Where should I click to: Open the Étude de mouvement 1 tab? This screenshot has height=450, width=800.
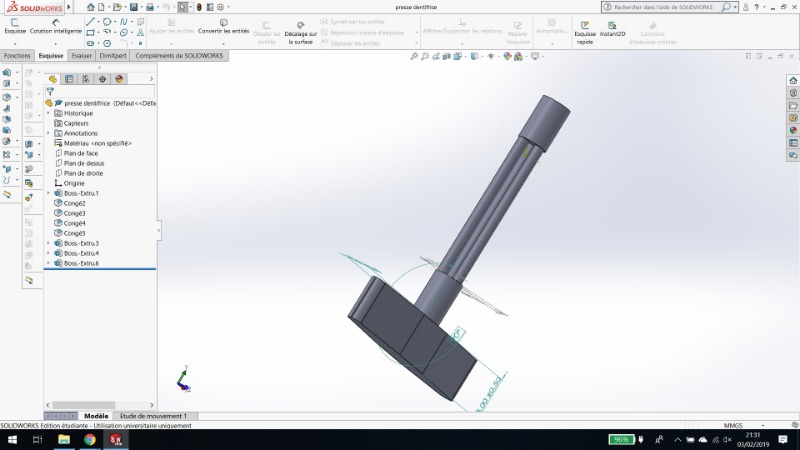(153, 415)
